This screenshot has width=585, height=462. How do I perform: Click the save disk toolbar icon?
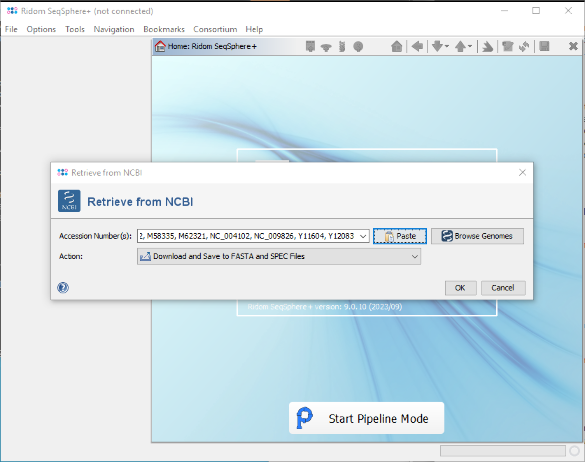coord(544,46)
